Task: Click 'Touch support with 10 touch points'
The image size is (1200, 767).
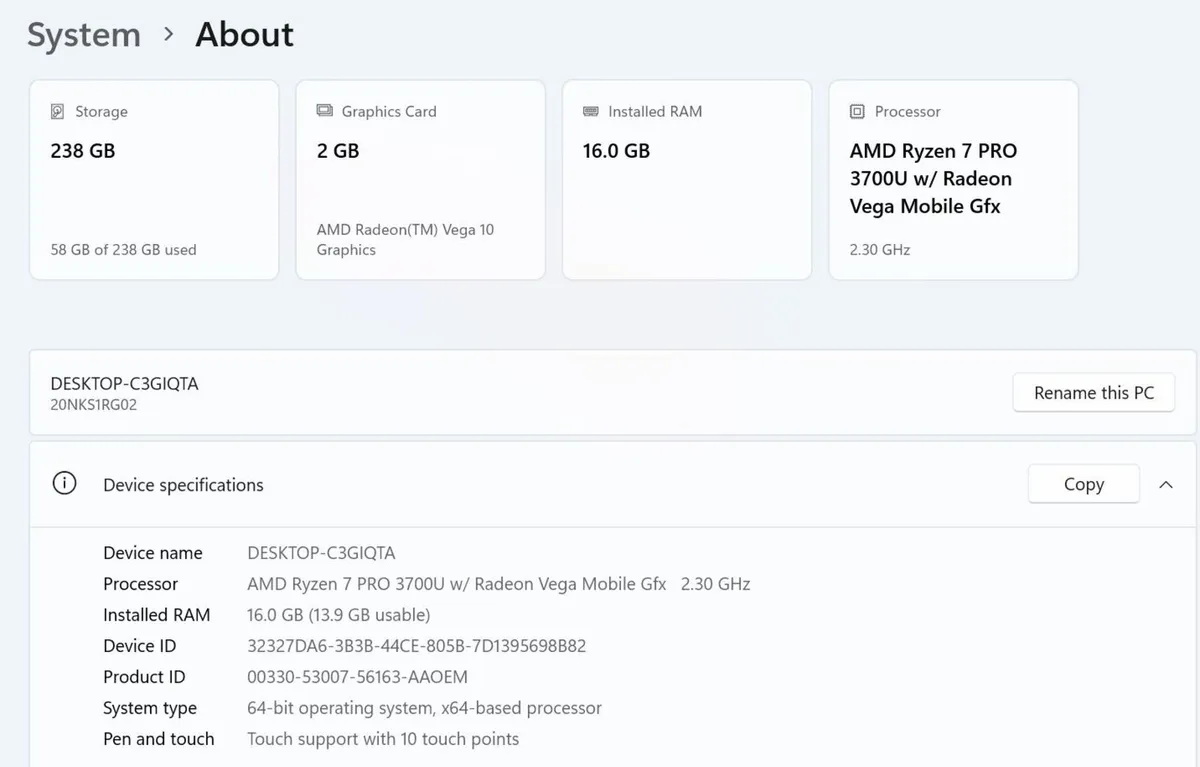Action: point(383,739)
